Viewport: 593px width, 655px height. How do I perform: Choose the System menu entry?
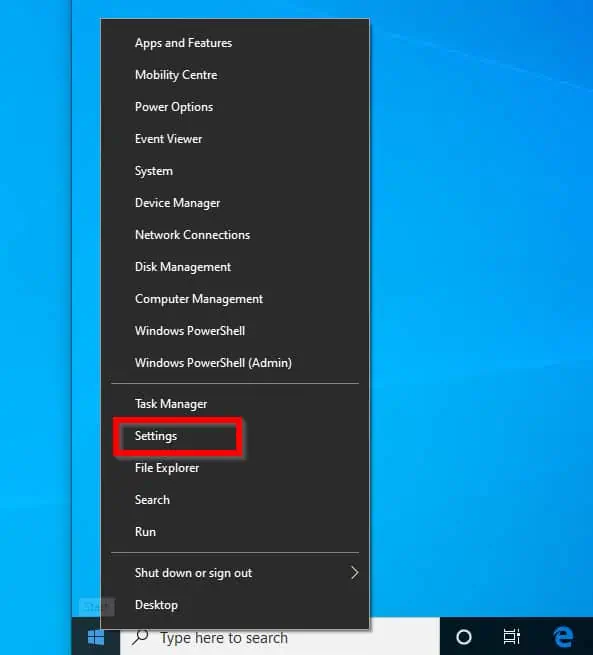235,171
